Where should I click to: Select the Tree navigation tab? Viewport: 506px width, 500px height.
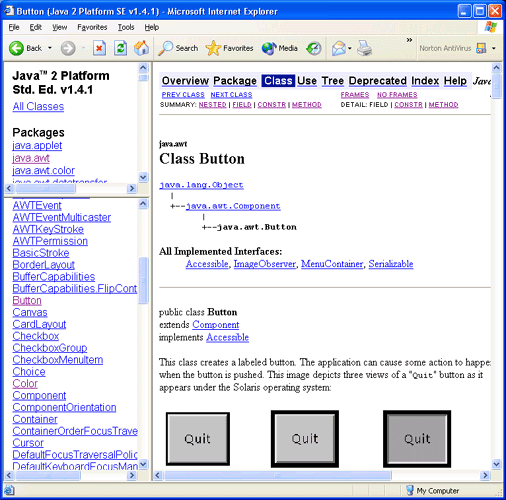[x=333, y=81]
